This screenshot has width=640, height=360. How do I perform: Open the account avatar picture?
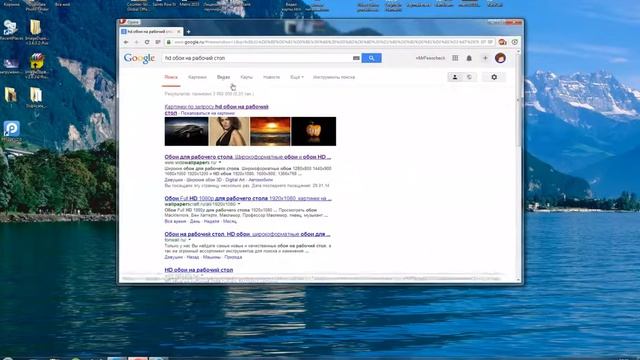(500, 58)
